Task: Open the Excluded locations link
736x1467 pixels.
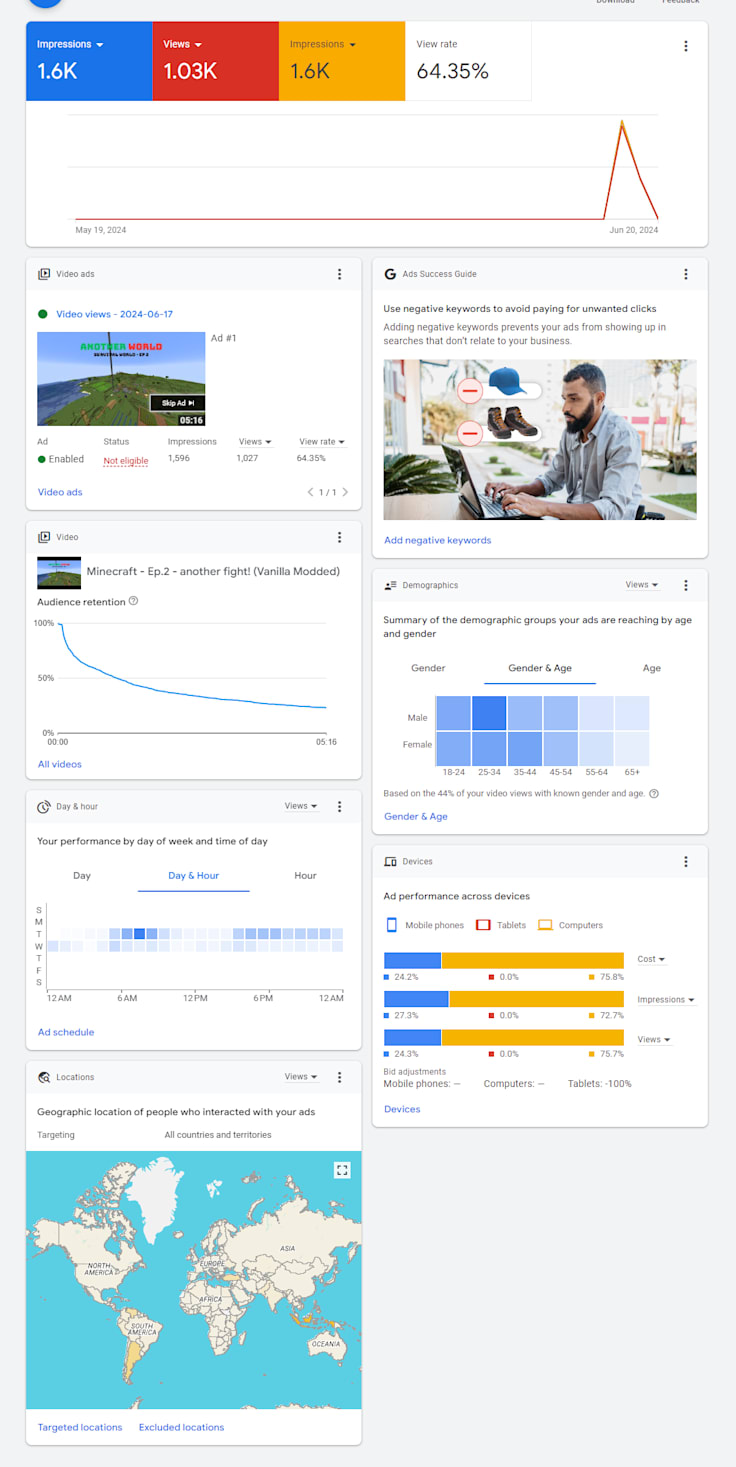Action: point(181,1427)
